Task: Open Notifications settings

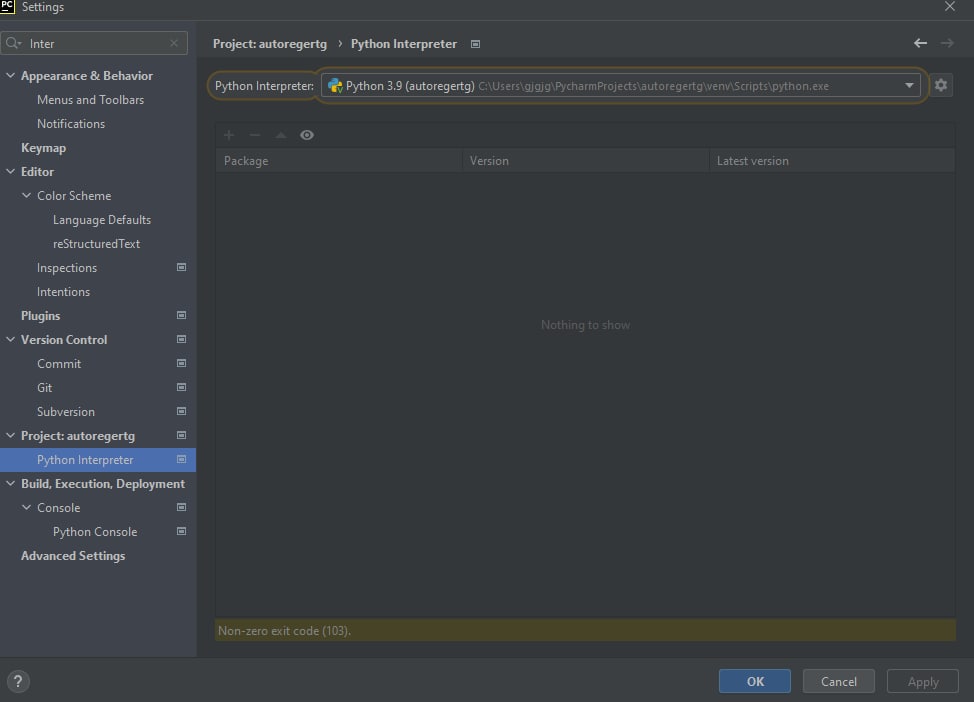Action: 71,124
